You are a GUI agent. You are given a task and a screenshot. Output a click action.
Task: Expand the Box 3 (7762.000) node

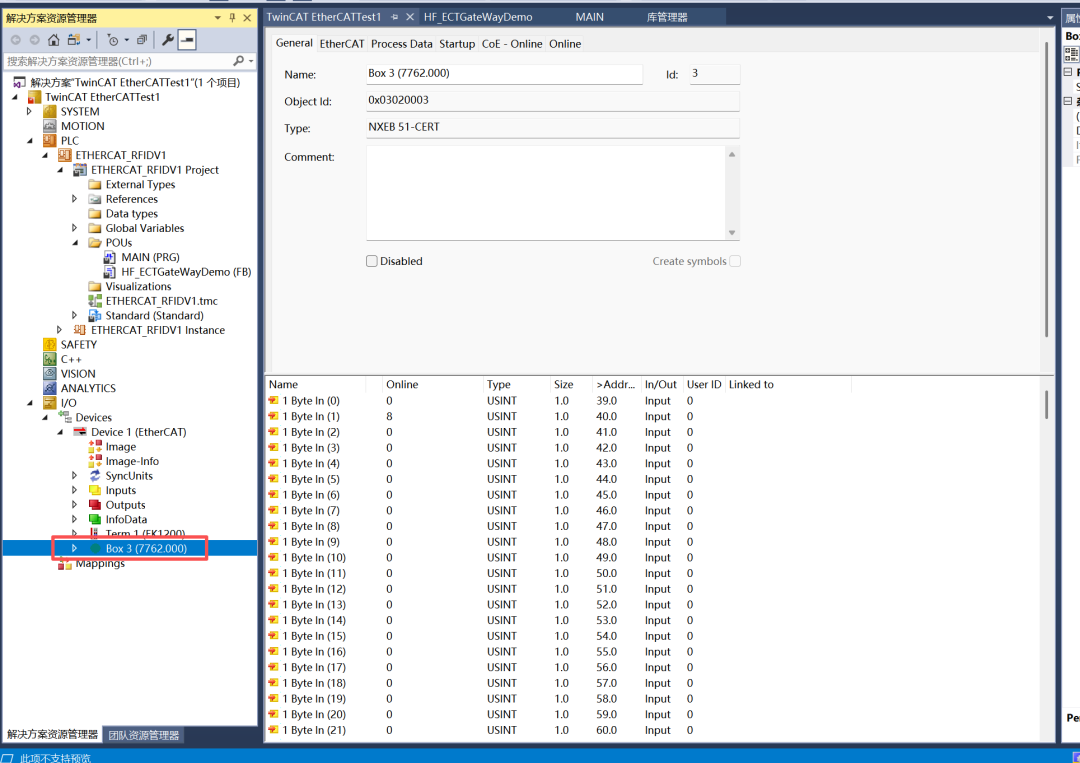pos(74,548)
